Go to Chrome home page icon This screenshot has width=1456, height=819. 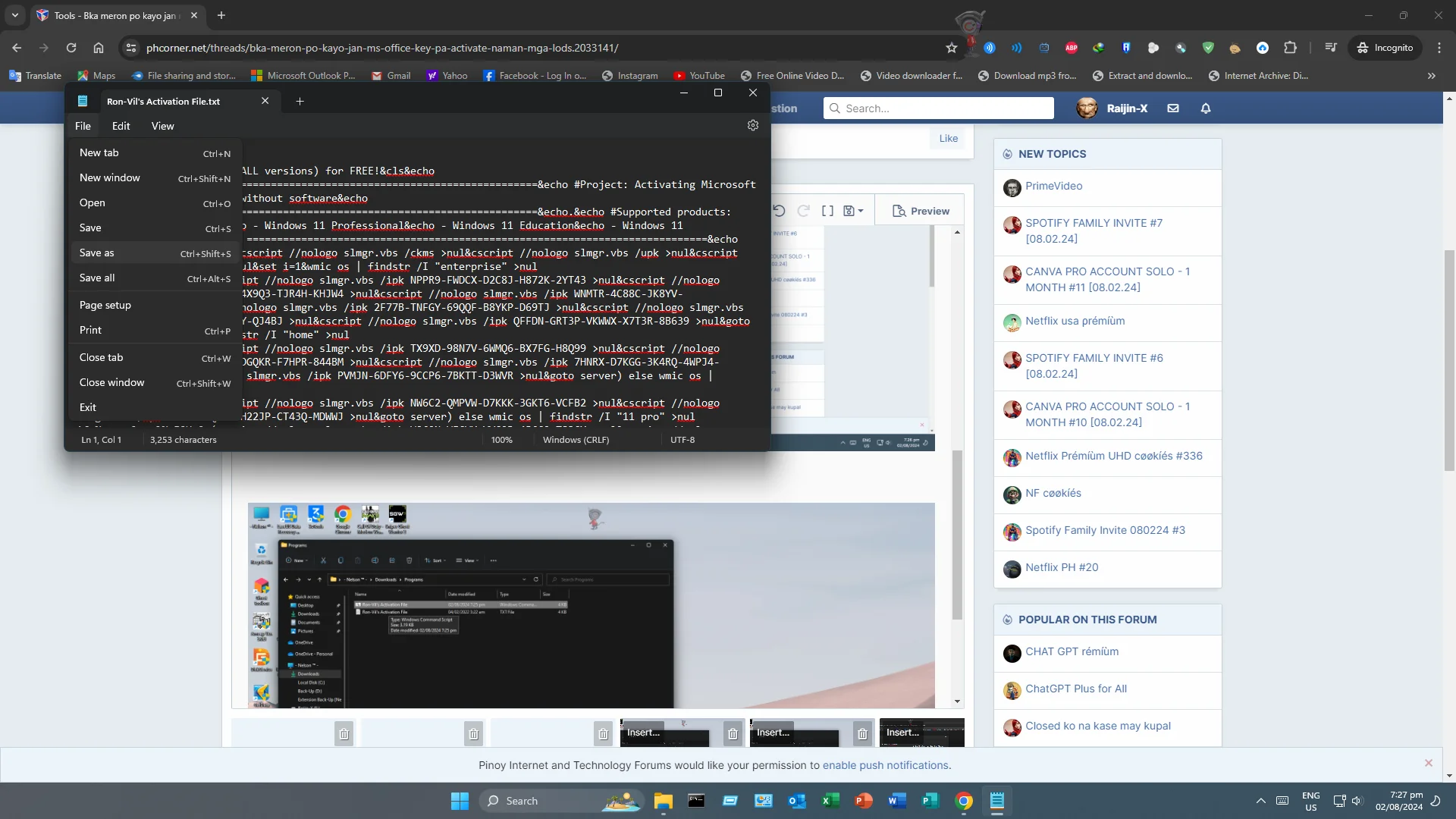coord(99,48)
